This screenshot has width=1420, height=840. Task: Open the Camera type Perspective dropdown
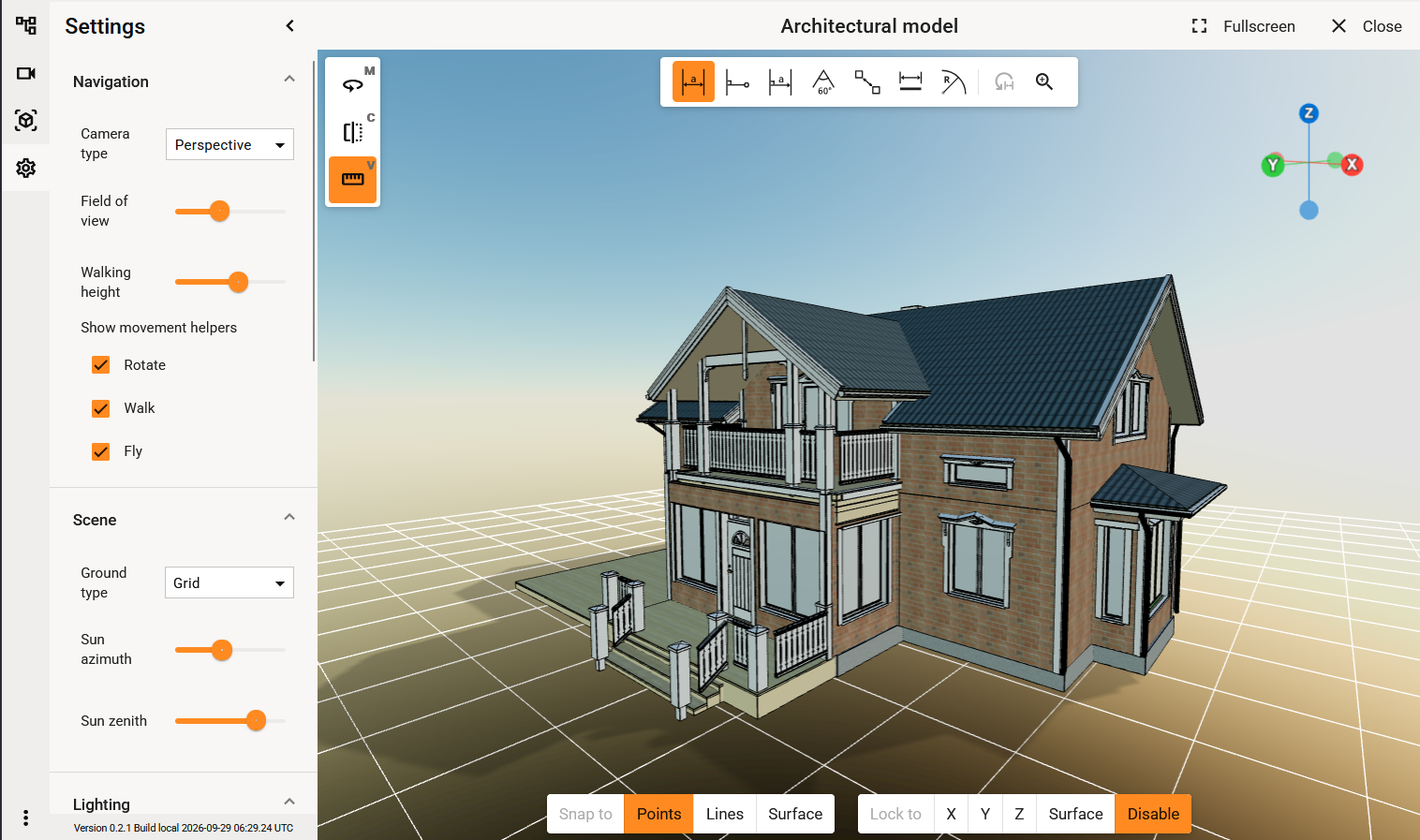[229, 144]
